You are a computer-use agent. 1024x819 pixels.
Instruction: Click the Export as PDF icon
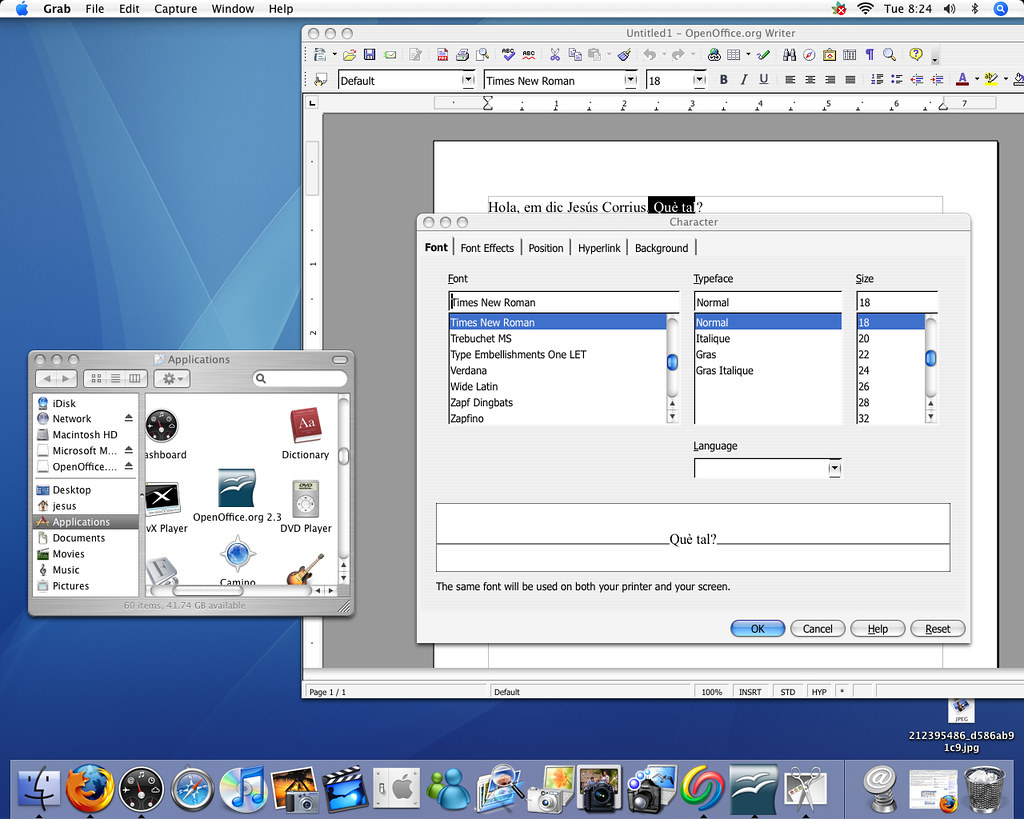click(443, 55)
